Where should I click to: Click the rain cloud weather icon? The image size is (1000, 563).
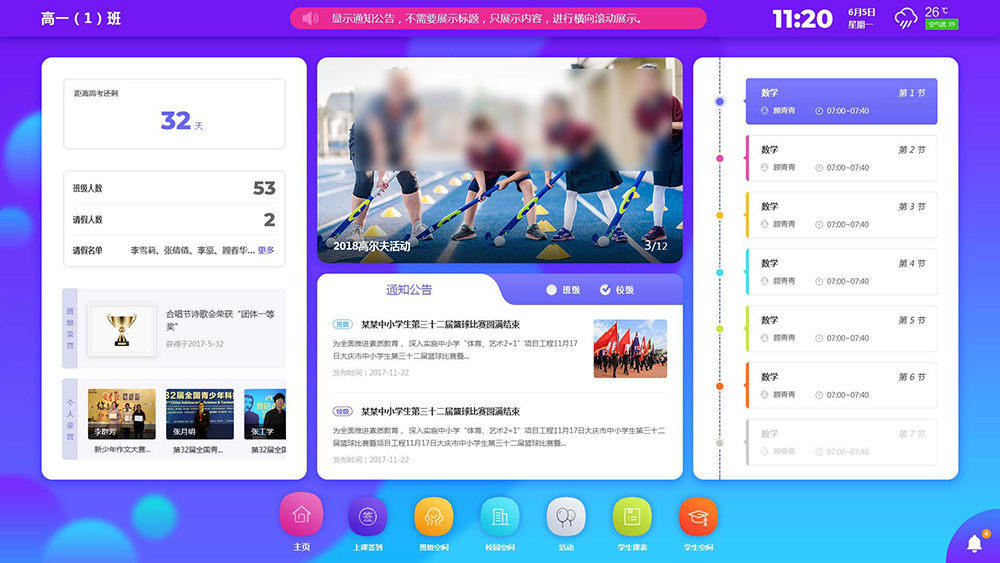pos(906,18)
